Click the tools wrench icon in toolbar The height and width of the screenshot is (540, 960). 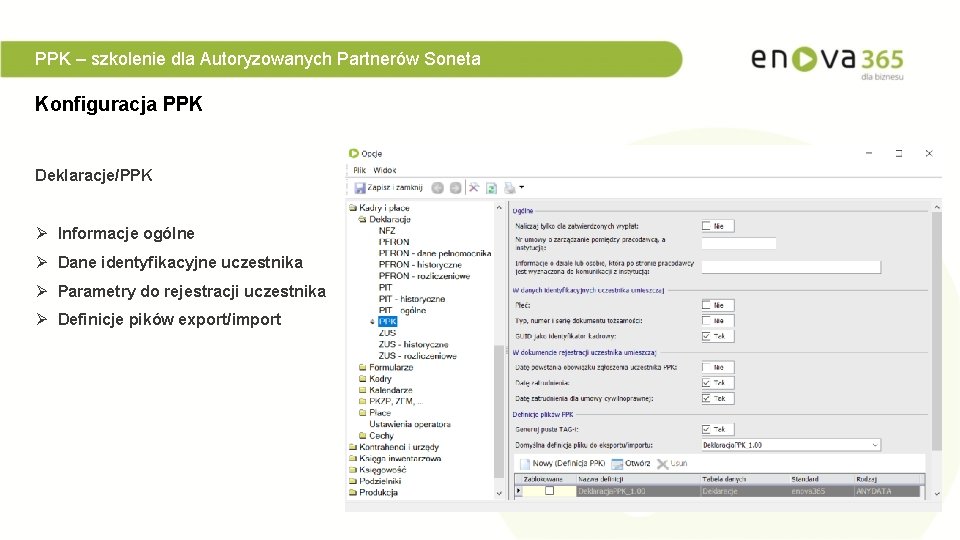[x=474, y=187]
